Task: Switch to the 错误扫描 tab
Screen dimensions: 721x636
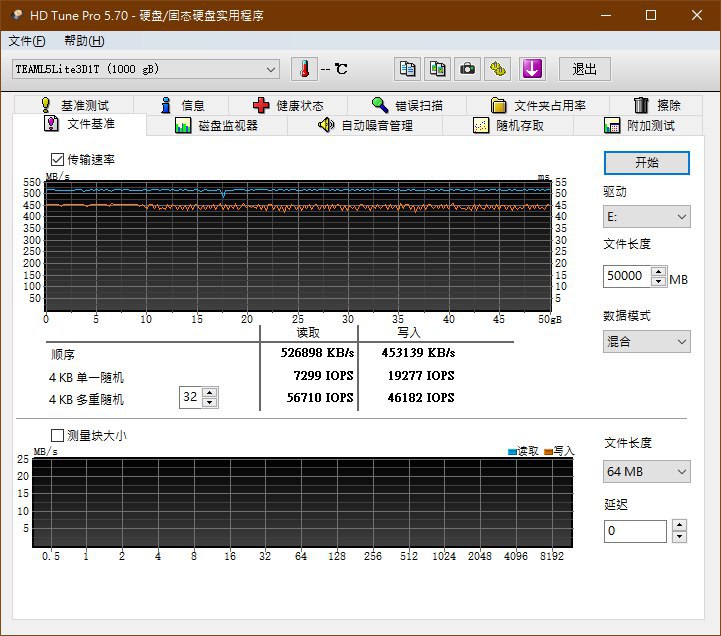Action: (x=407, y=105)
